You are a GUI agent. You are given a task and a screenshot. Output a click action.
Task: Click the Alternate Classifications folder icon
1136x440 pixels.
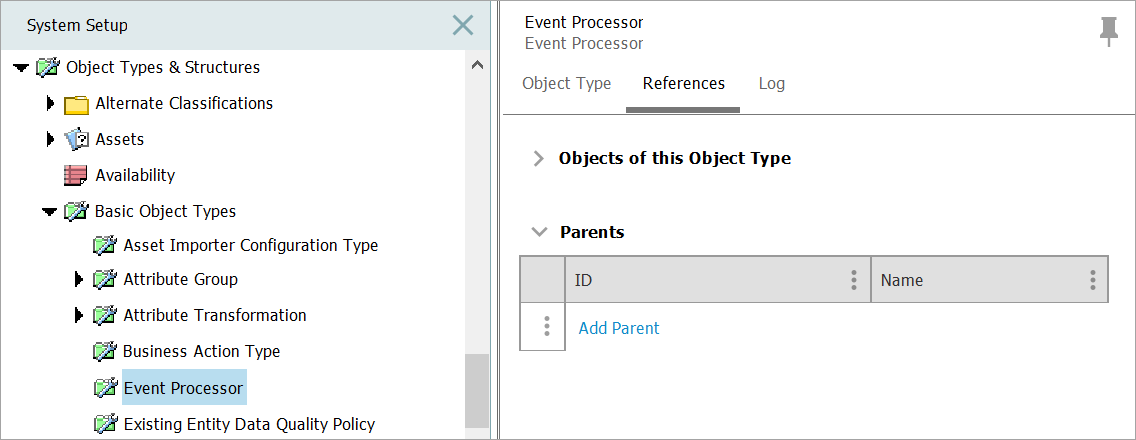point(76,104)
